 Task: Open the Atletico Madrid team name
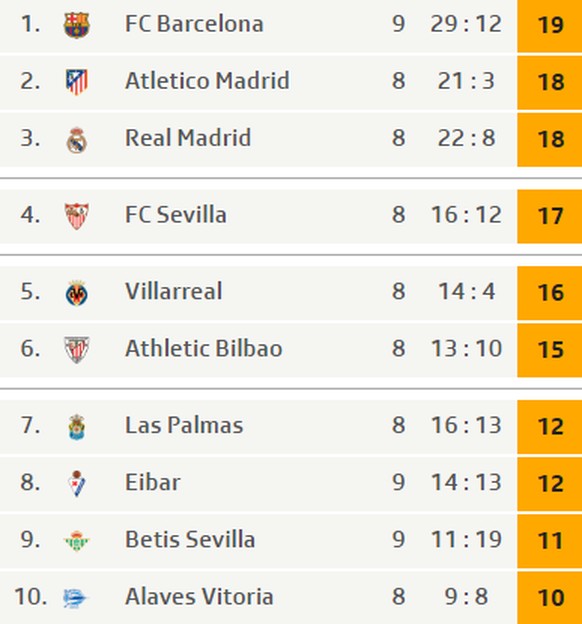coord(207,81)
